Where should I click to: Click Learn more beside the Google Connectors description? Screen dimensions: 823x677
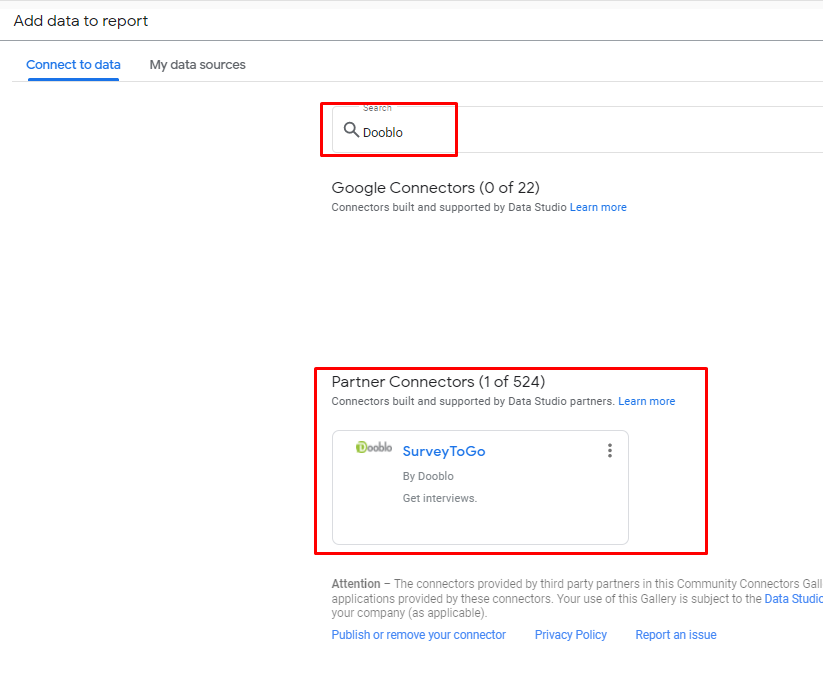click(x=598, y=207)
